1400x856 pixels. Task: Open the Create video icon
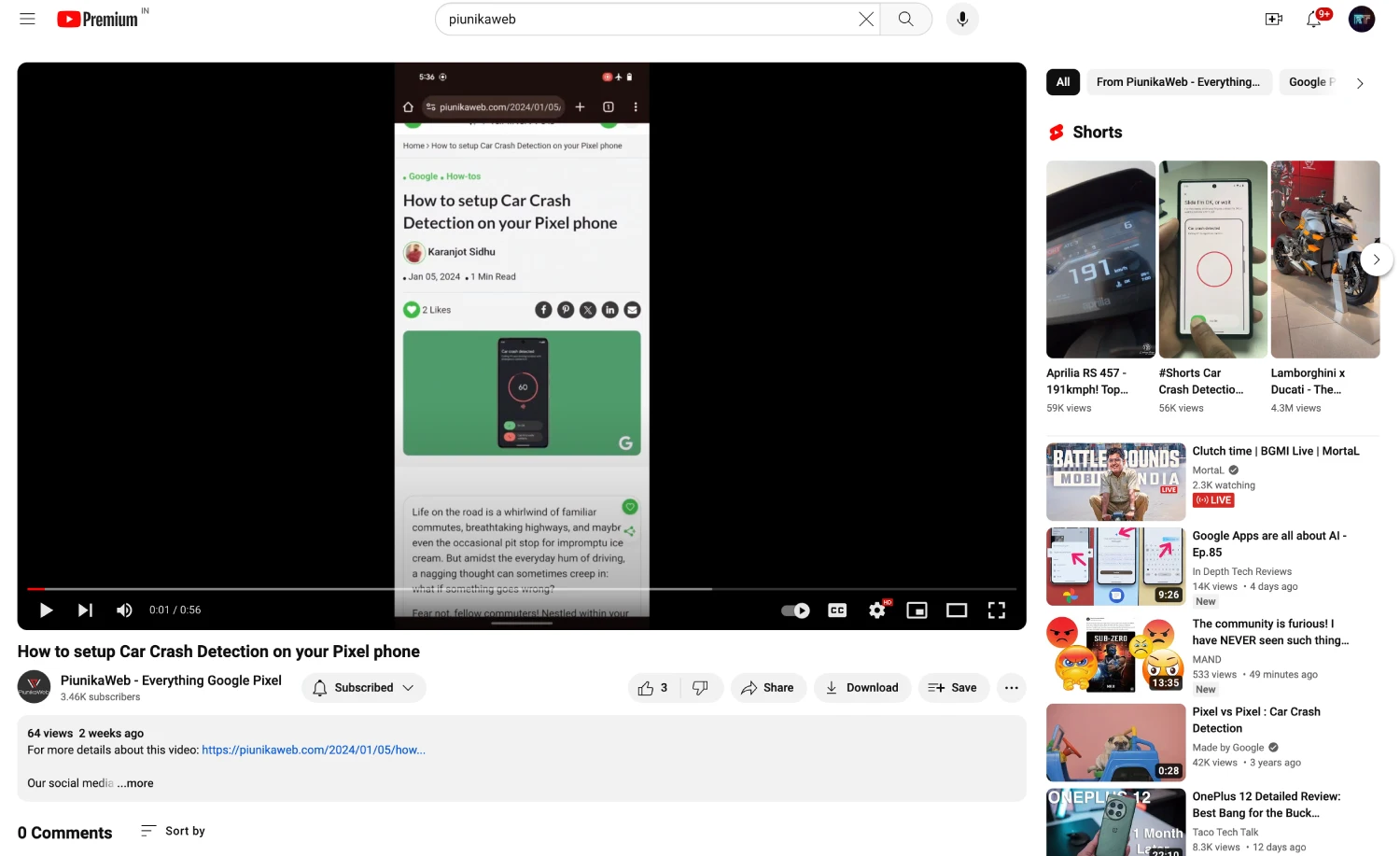pos(1273,19)
